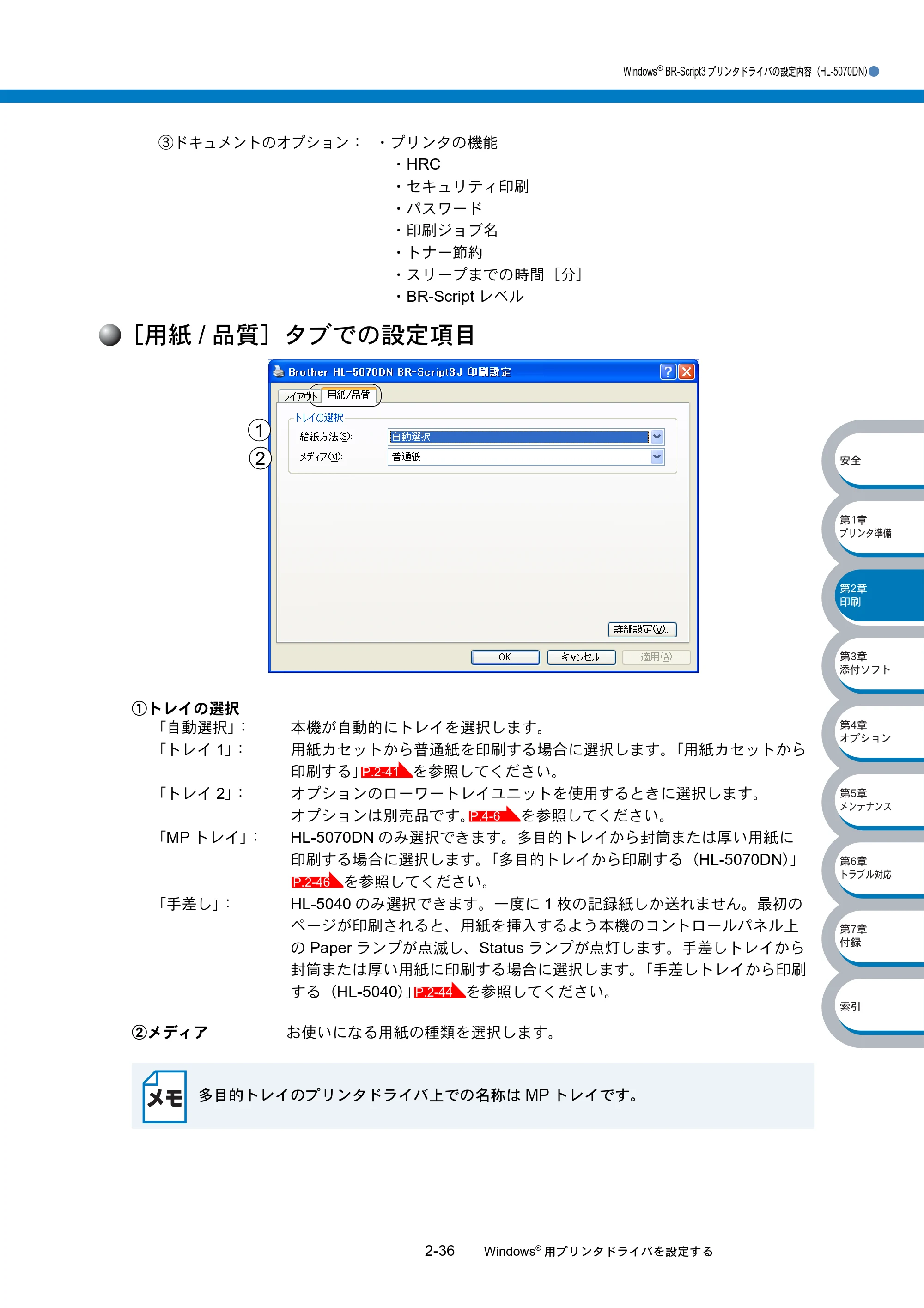
Task: Select the 用紙/品質 tab
Action: coord(349,395)
